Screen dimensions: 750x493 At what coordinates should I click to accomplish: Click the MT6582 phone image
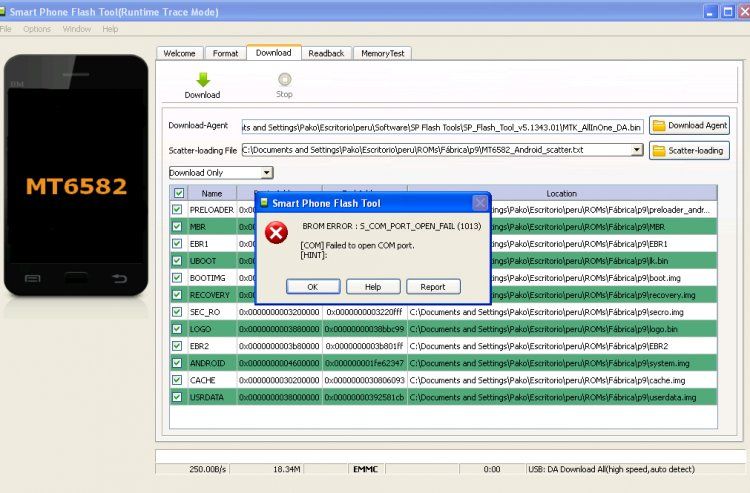[76, 175]
